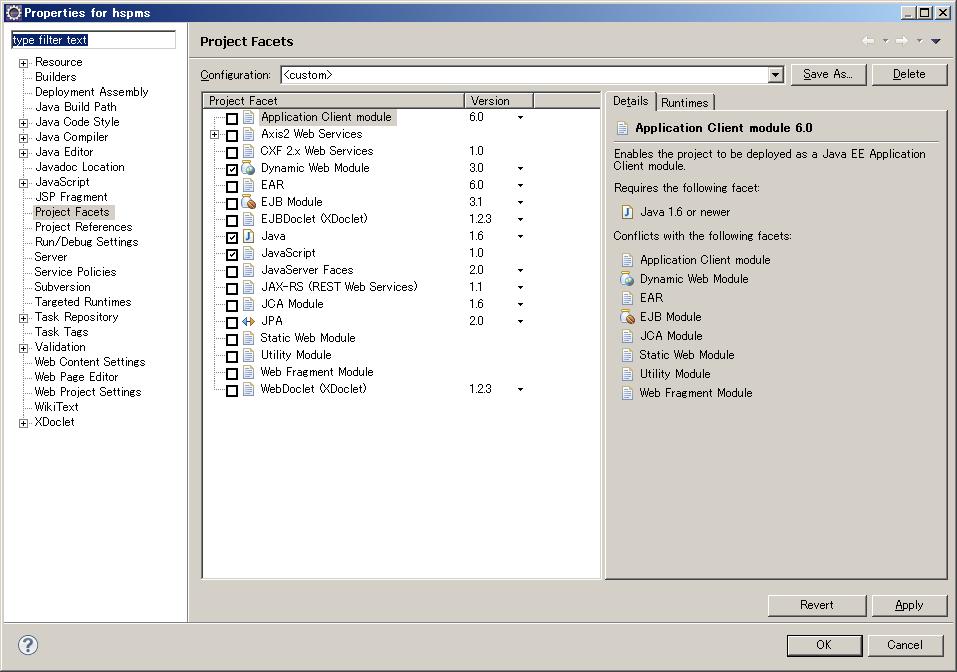Uncheck the Java facet checkbox
The image size is (957, 672).
tap(232, 237)
